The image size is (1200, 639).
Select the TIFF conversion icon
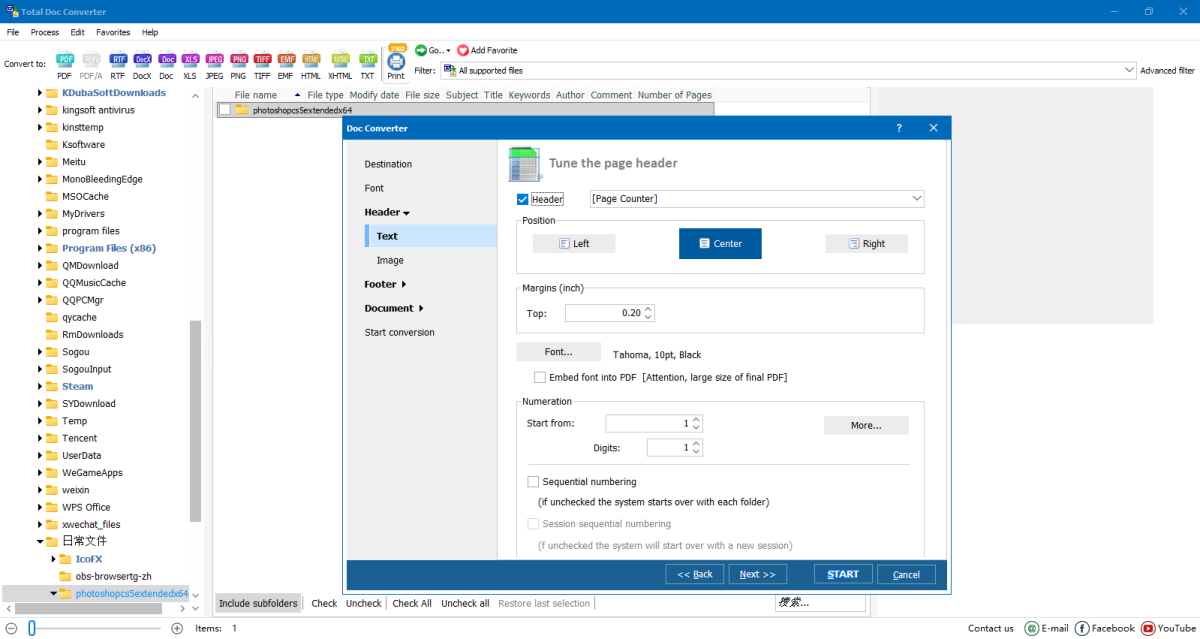262,62
